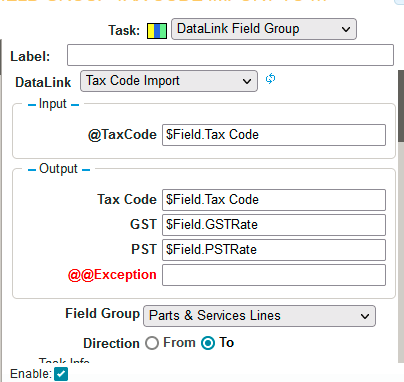Click the @TaxCode input field
The height and width of the screenshot is (382, 404).
(x=274, y=135)
